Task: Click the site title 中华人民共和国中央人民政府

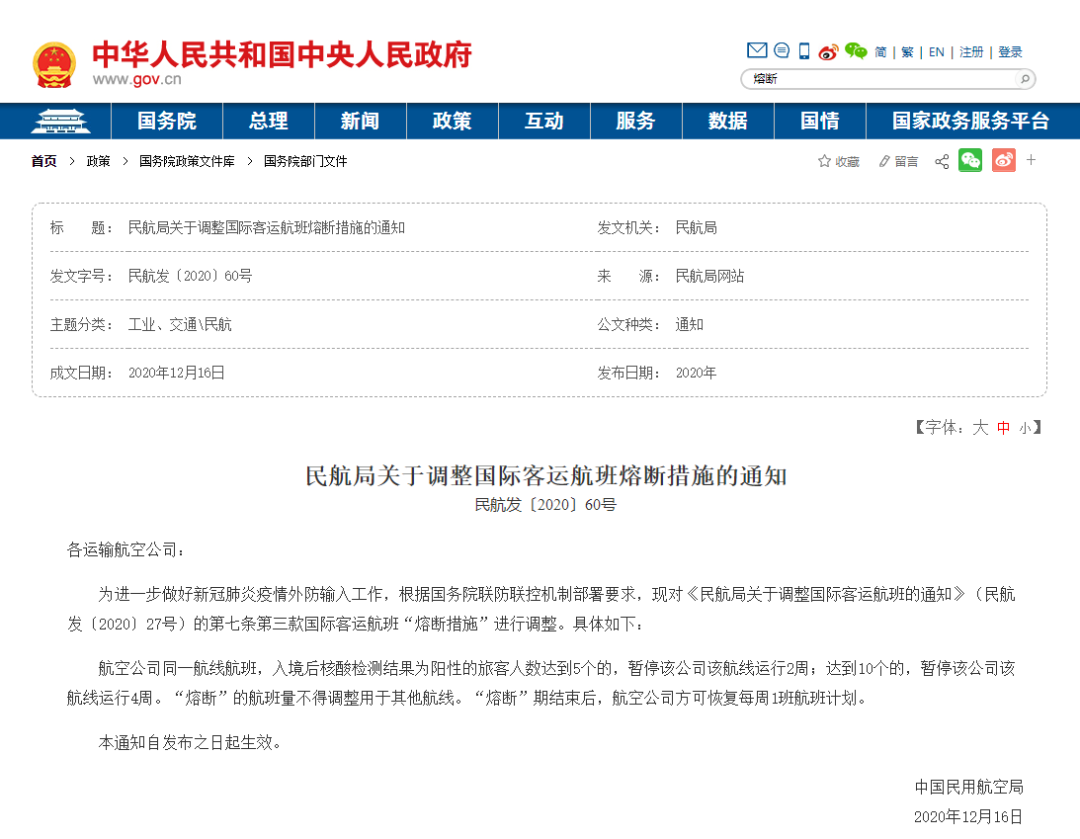Action: tap(282, 55)
